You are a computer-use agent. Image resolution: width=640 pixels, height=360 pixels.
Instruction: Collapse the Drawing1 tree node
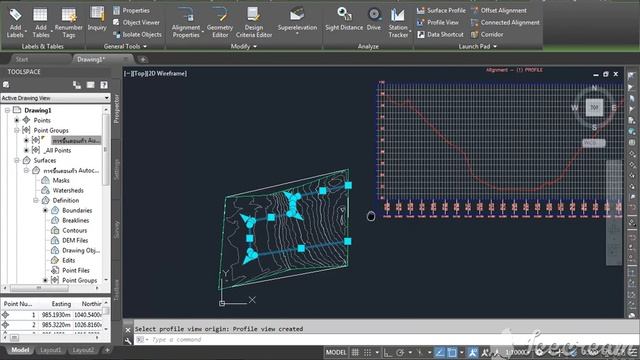coord(7,110)
